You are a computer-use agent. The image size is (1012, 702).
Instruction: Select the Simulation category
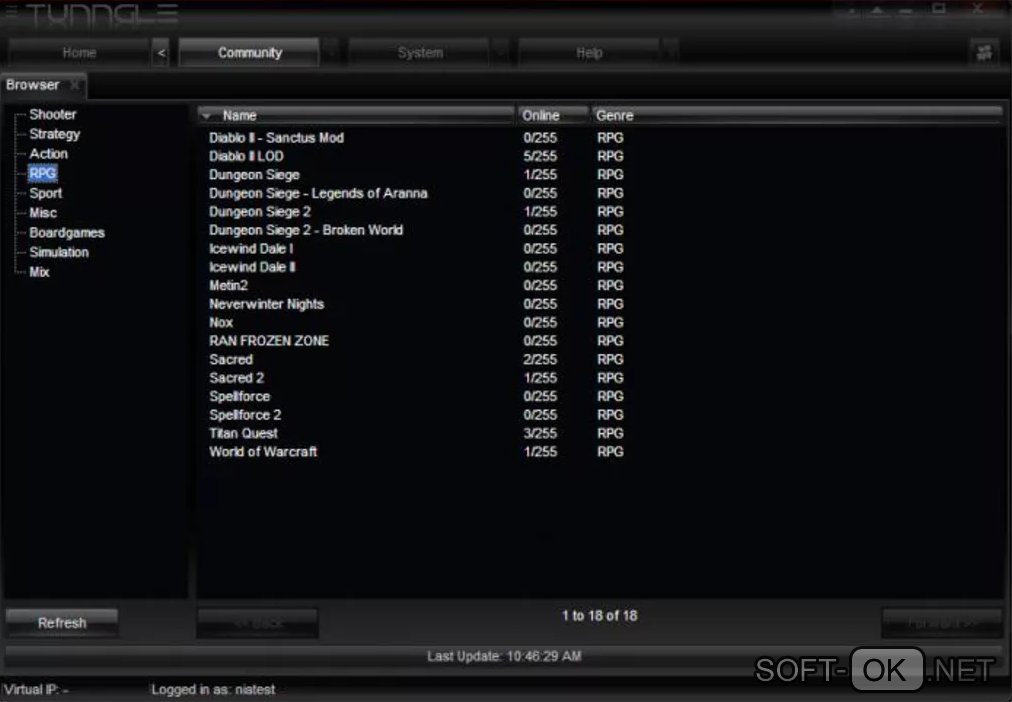click(59, 252)
